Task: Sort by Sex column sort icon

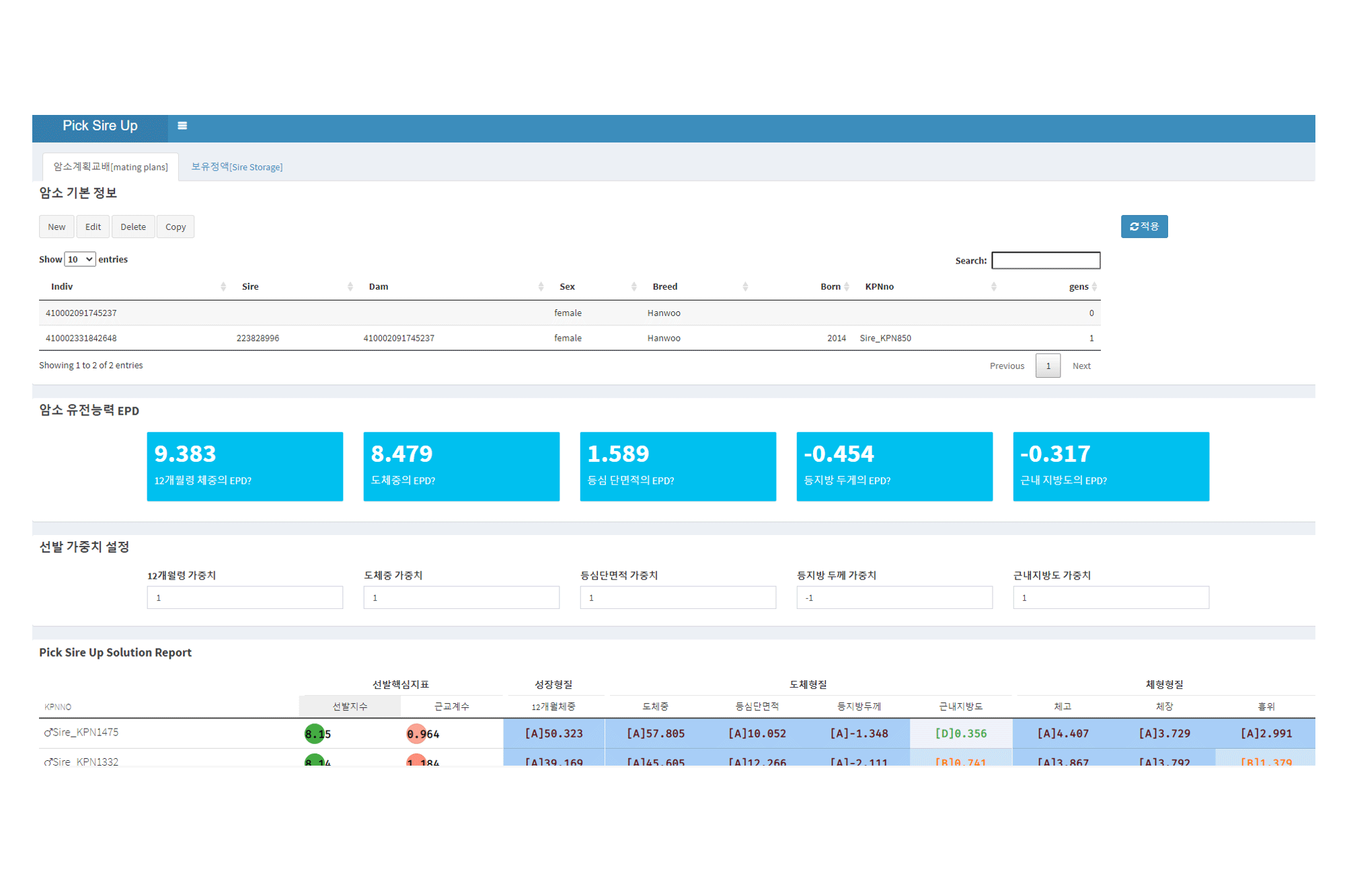Action: point(633,287)
